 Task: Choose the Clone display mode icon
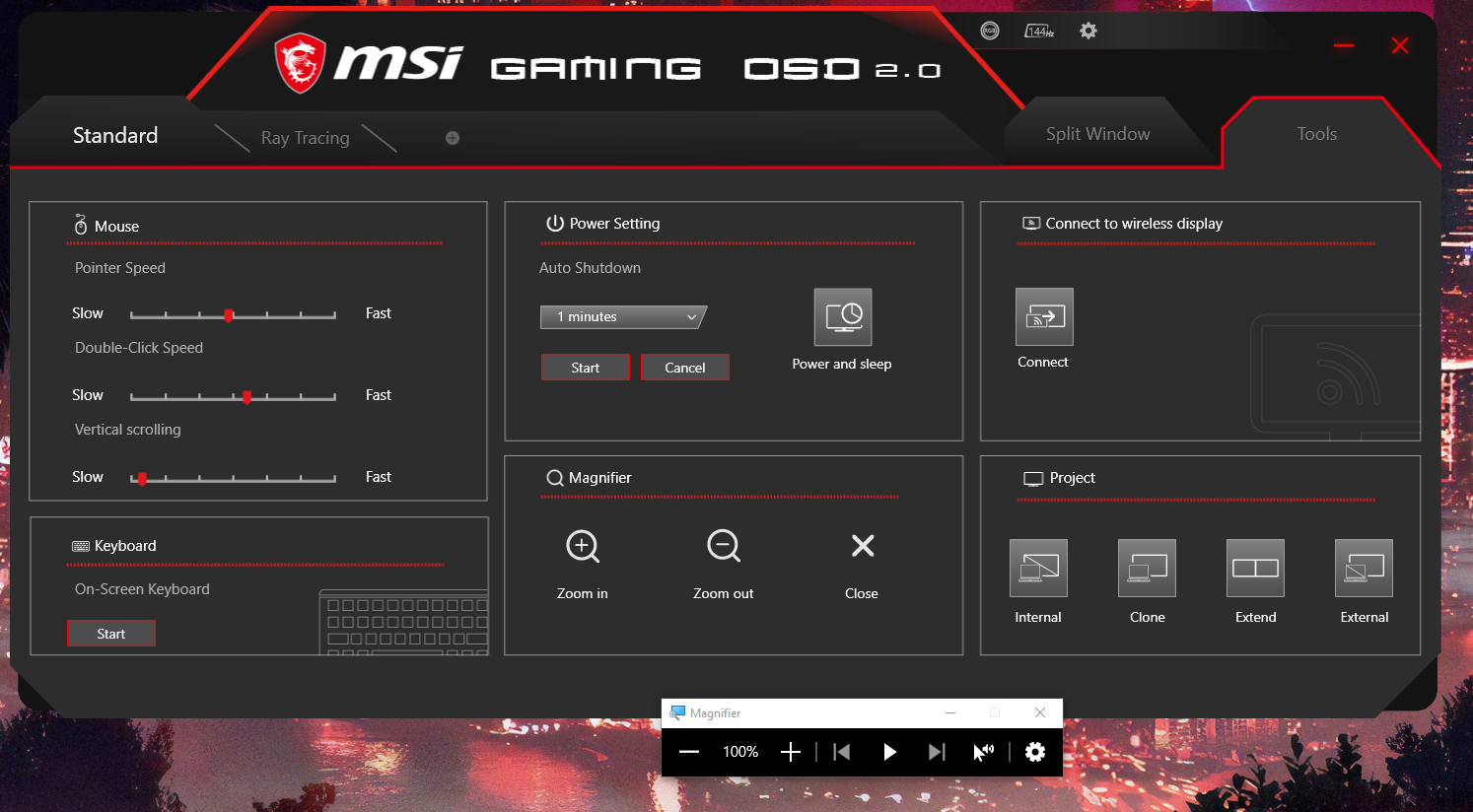(1147, 569)
